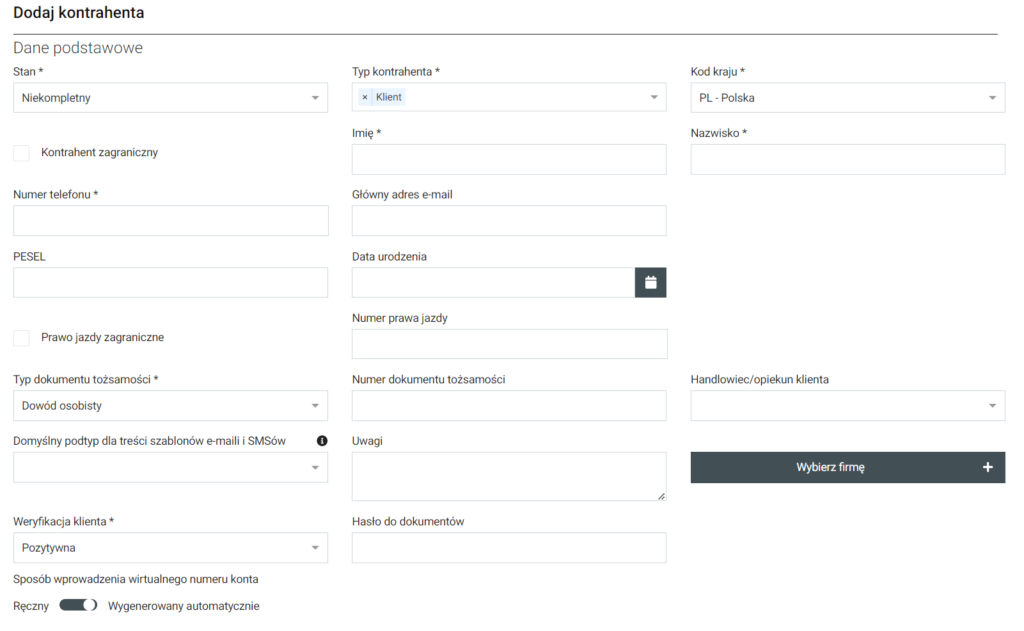Select the PESEL input field

pos(170,283)
